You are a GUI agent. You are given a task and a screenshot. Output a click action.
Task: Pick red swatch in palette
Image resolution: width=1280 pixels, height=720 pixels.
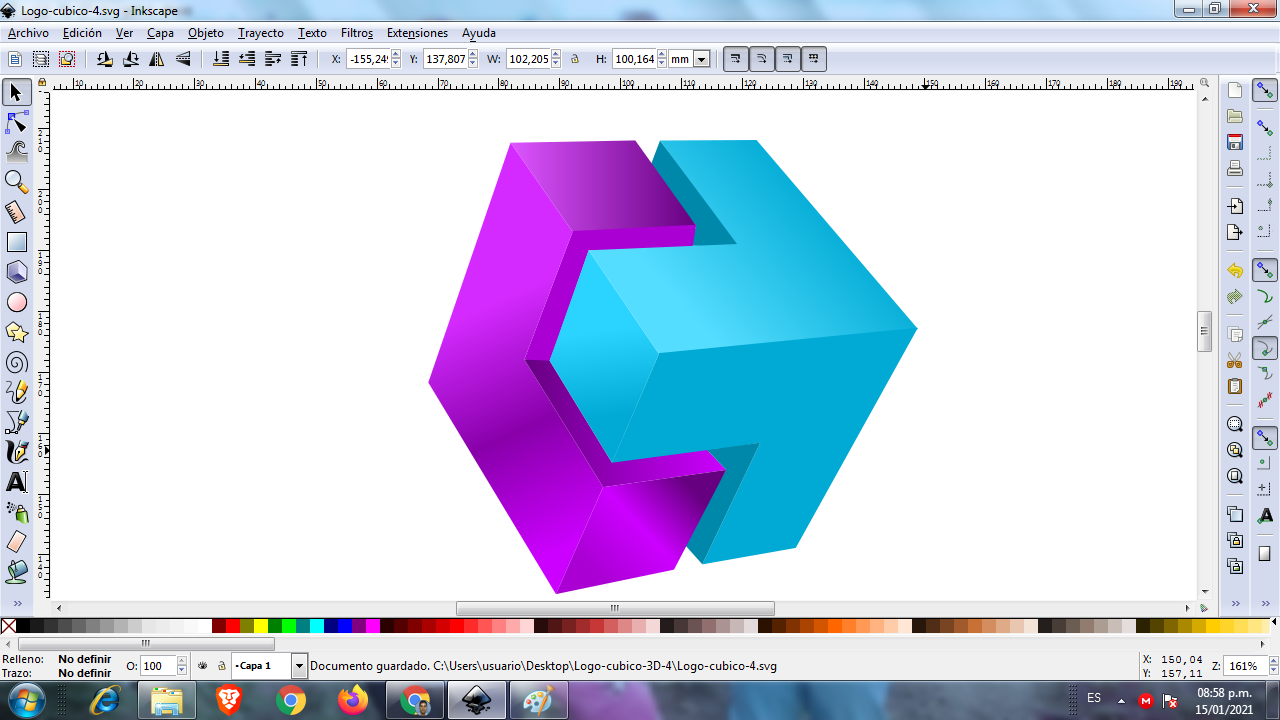(x=233, y=626)
